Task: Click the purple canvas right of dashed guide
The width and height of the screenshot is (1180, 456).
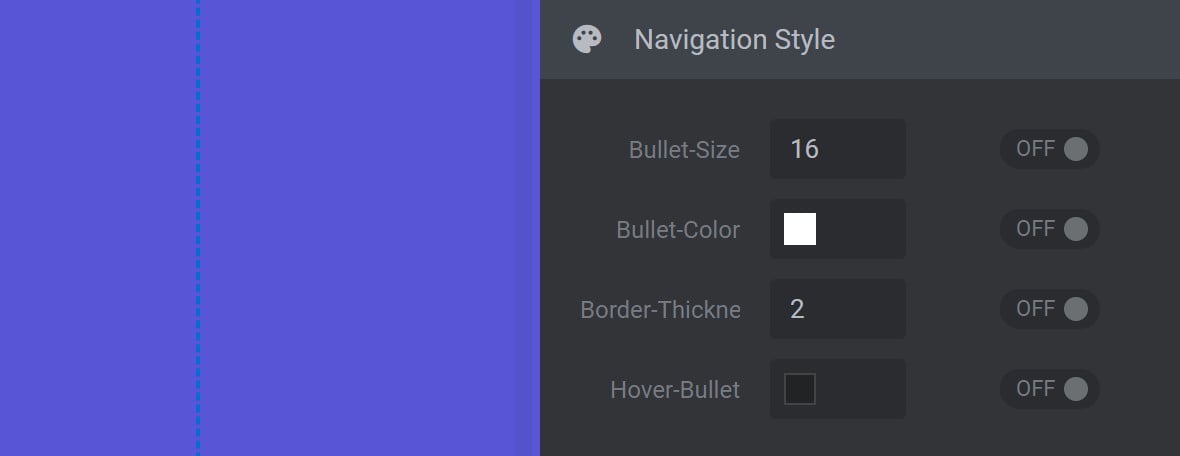Action: pos(369,228)
